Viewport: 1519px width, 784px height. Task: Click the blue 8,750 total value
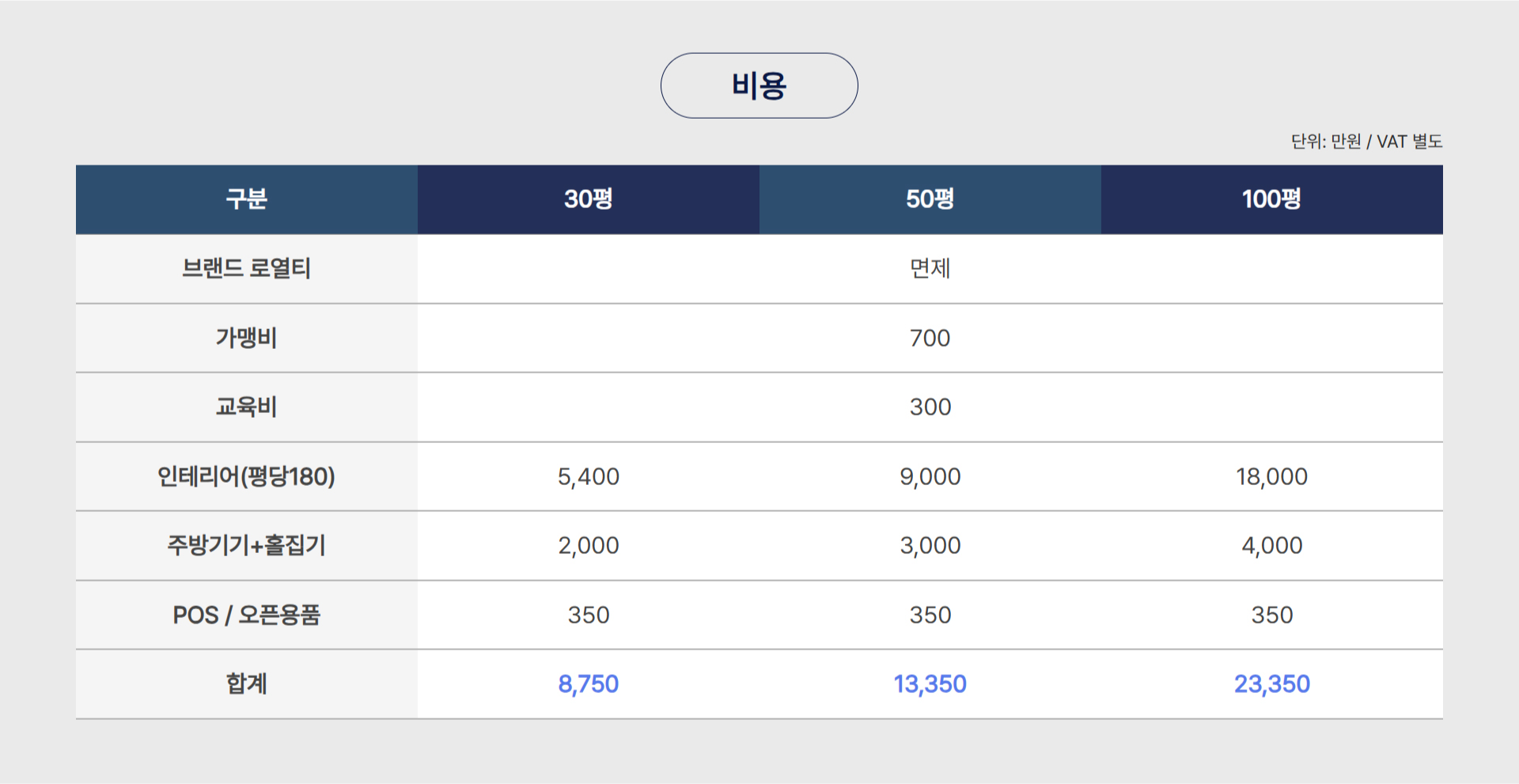(589, 684)
